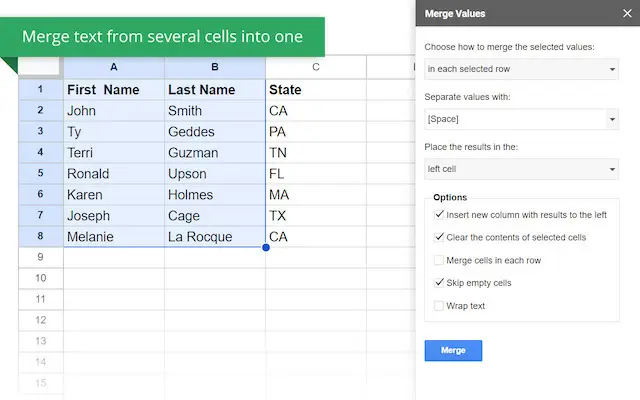
Task: Select the 'CA' cell in John's row
Action: pos(316,111)
